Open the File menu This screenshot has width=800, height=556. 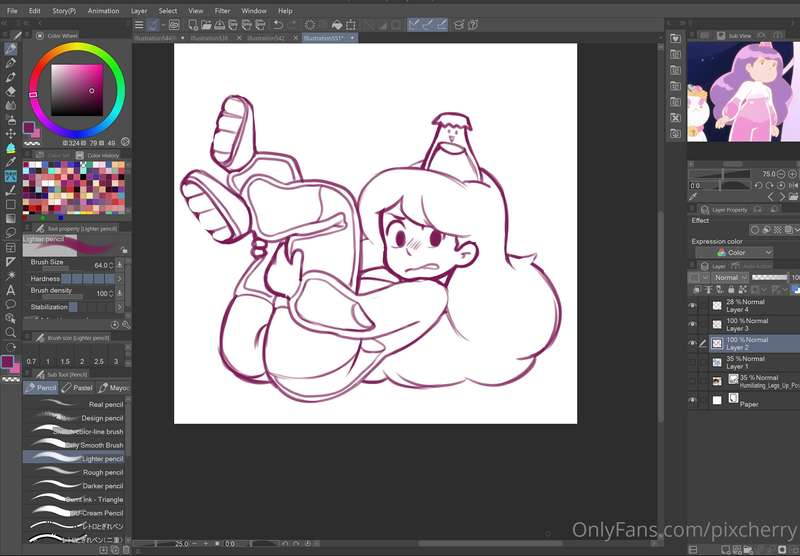point(12,10)
